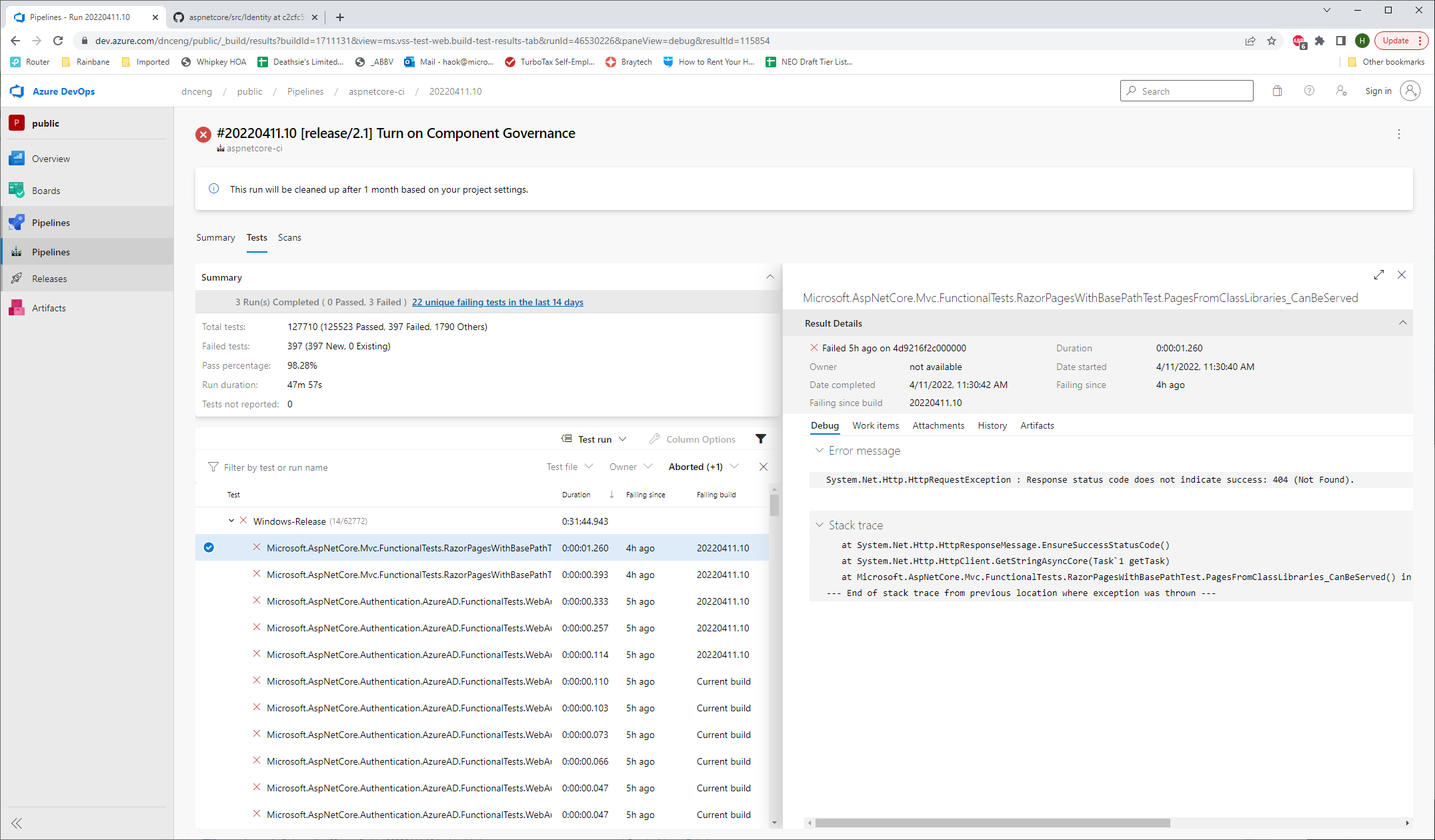Collapse the Stack trace section
Screen dimensions: 1435x840
pos(820,525)
